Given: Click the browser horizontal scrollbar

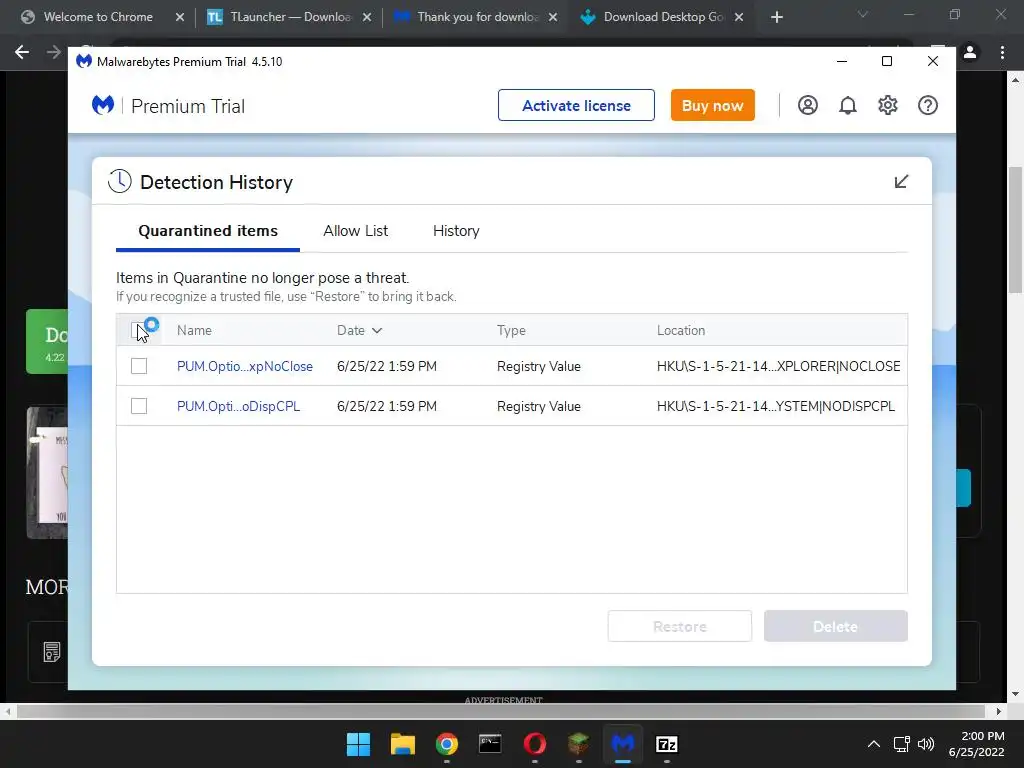Looking at the screenshot, I should point(501,711).
